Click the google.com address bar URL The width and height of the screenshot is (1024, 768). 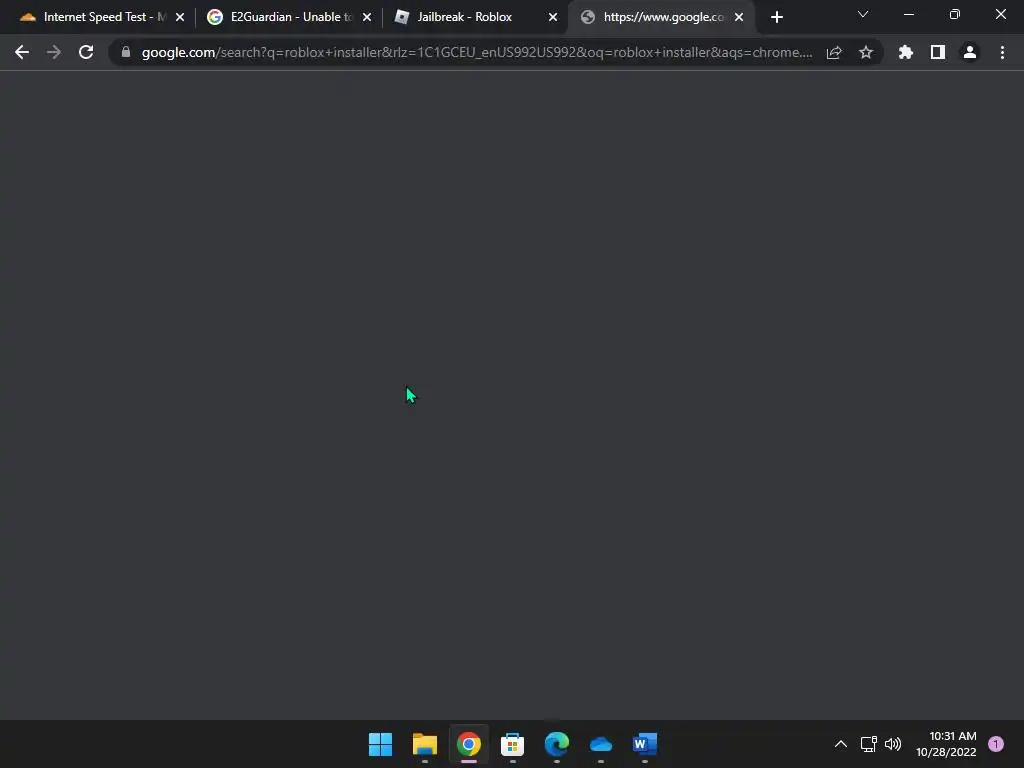(477, 52)
